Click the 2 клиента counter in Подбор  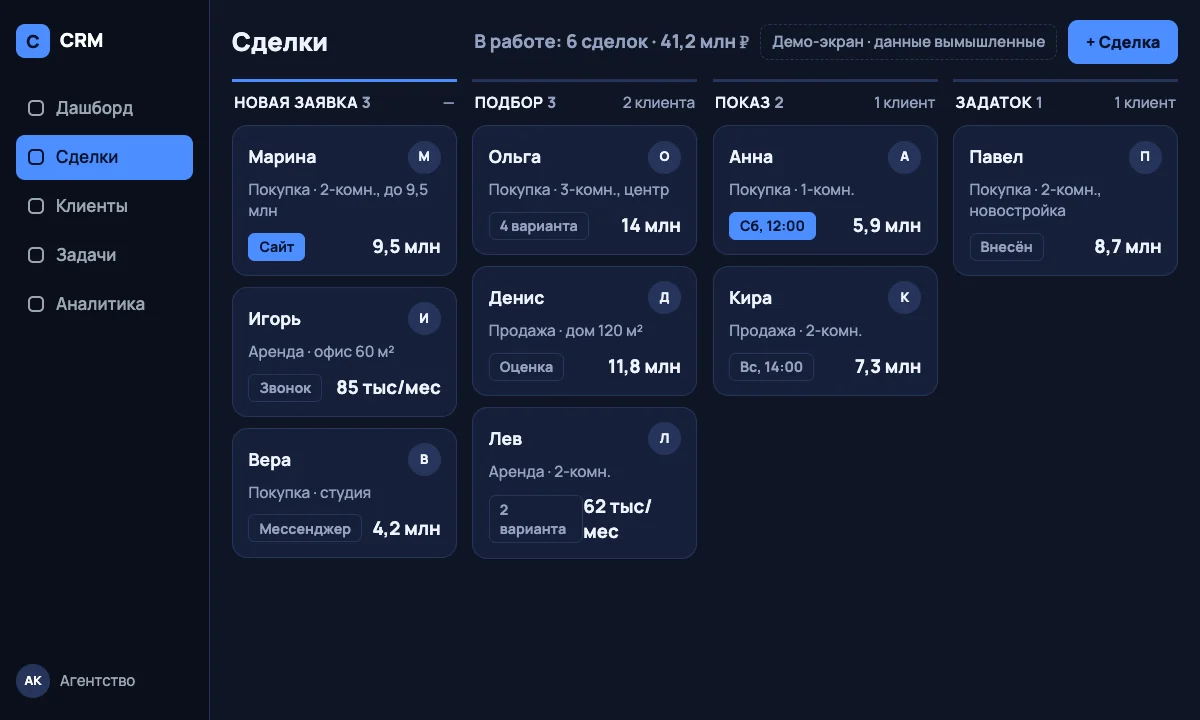(x=658, y=102)
